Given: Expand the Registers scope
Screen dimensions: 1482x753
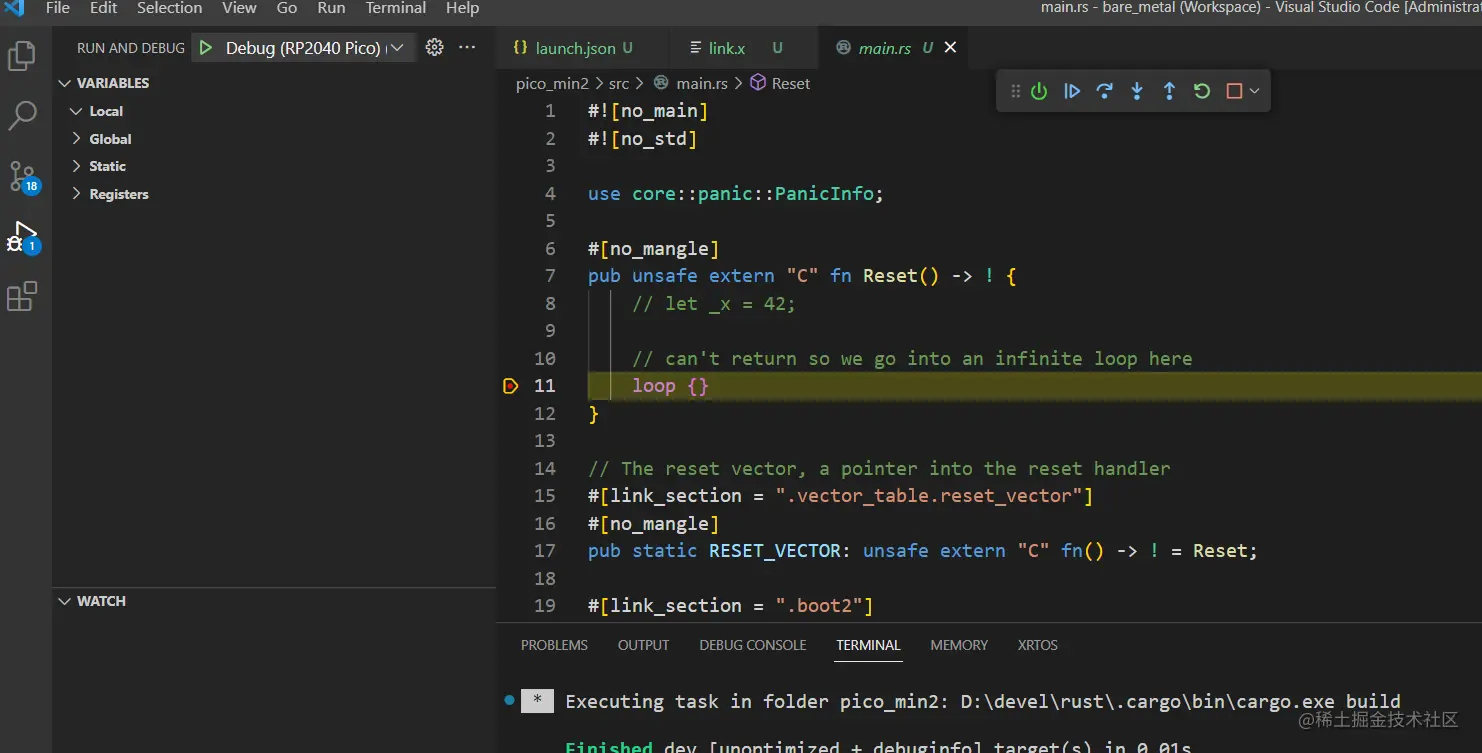Looking at the screenshot, I should 77,194.
